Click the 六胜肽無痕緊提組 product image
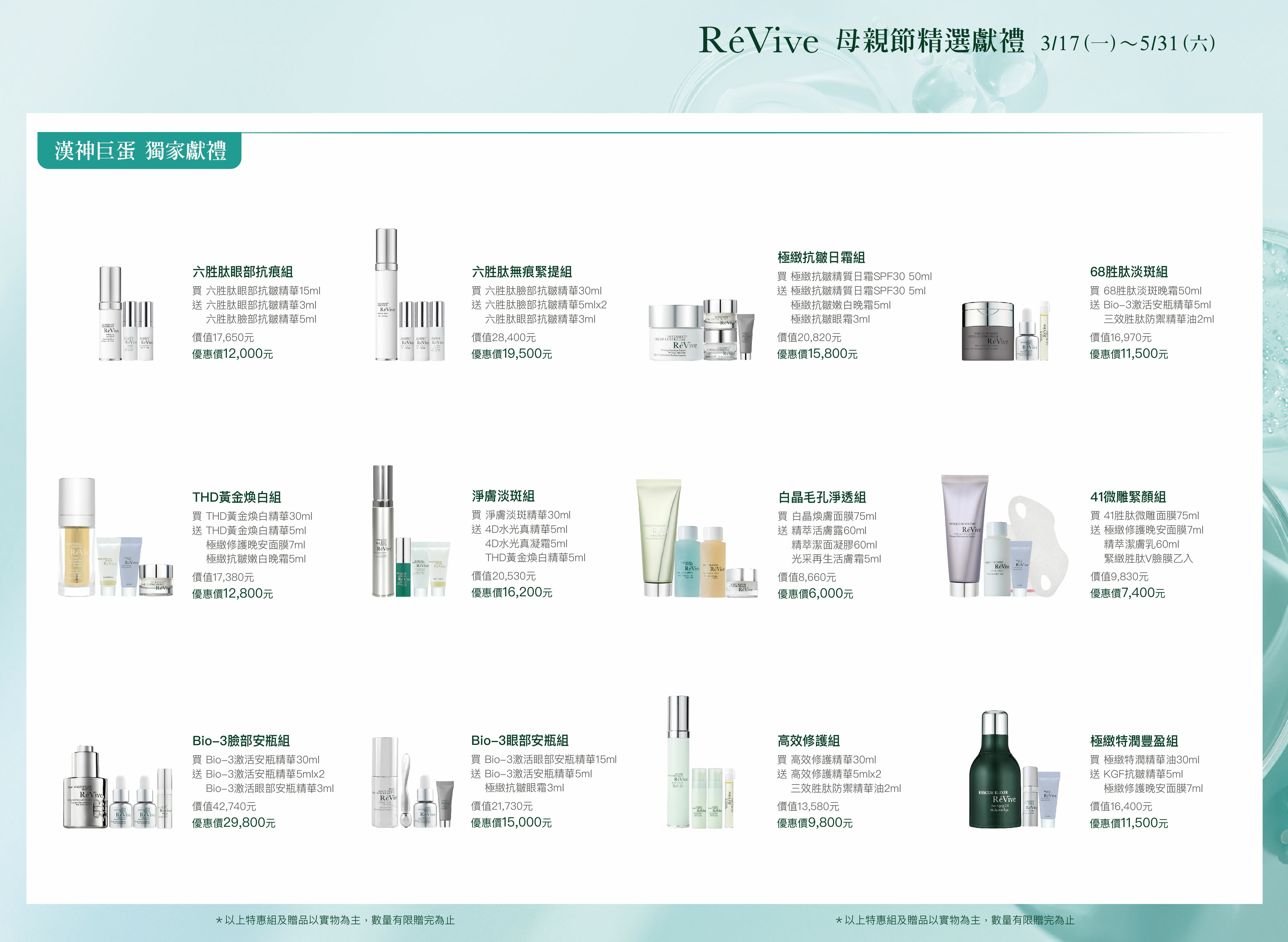 coord(410,295)
